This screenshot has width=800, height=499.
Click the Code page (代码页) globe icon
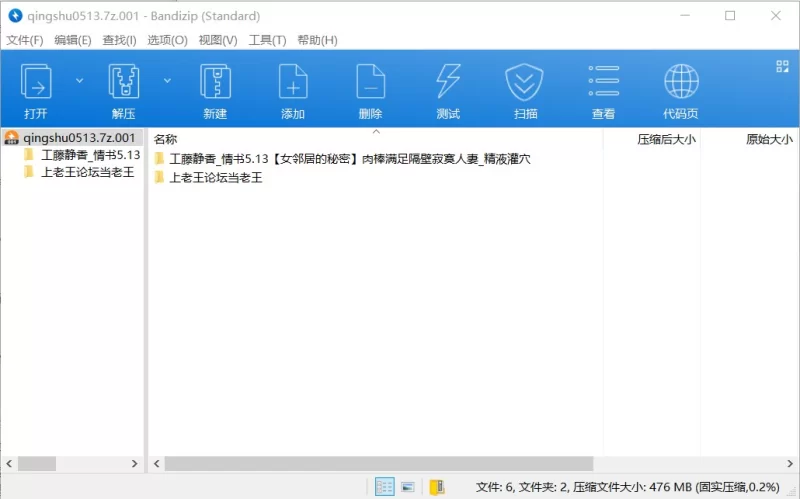[681, 82]
